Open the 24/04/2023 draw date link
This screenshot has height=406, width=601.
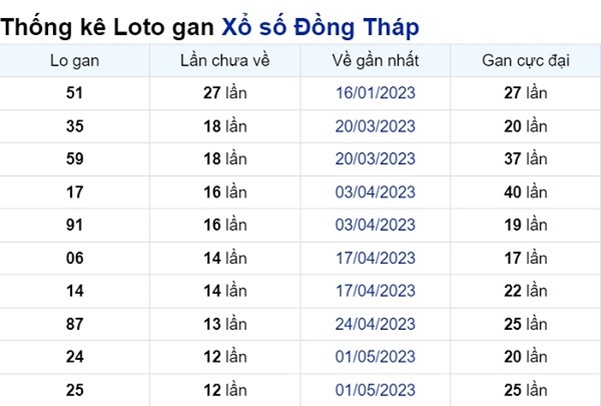pyautogui.click(x=376, y=324)
